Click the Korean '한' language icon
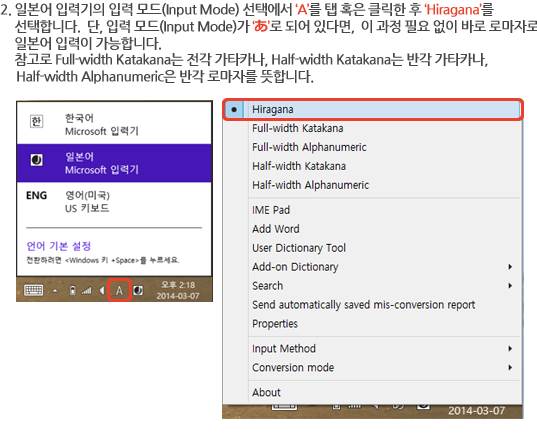Screen dimensions: 537x445 click(37, 121)
